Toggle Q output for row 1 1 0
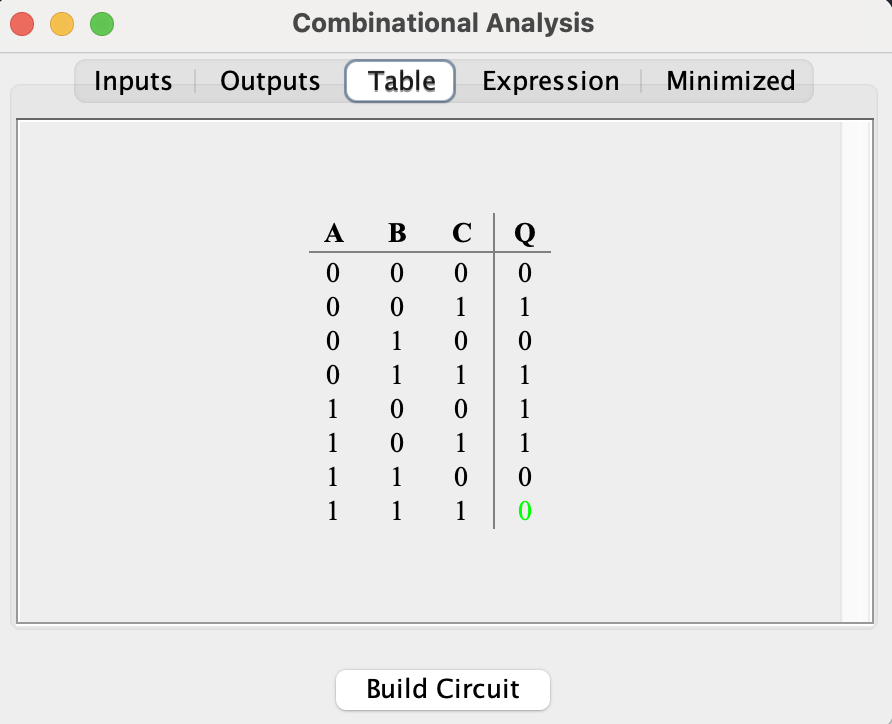This screenshot has width=892, height=724. [524, 477]
